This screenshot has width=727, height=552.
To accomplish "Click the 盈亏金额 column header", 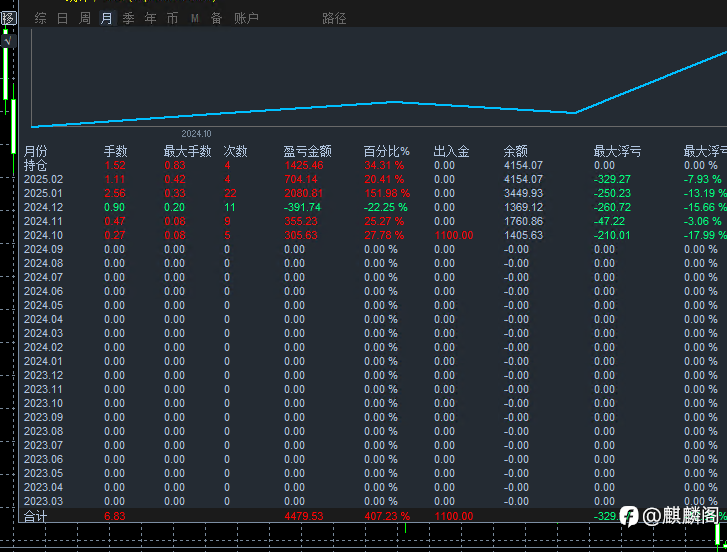I will click(307, 151).
